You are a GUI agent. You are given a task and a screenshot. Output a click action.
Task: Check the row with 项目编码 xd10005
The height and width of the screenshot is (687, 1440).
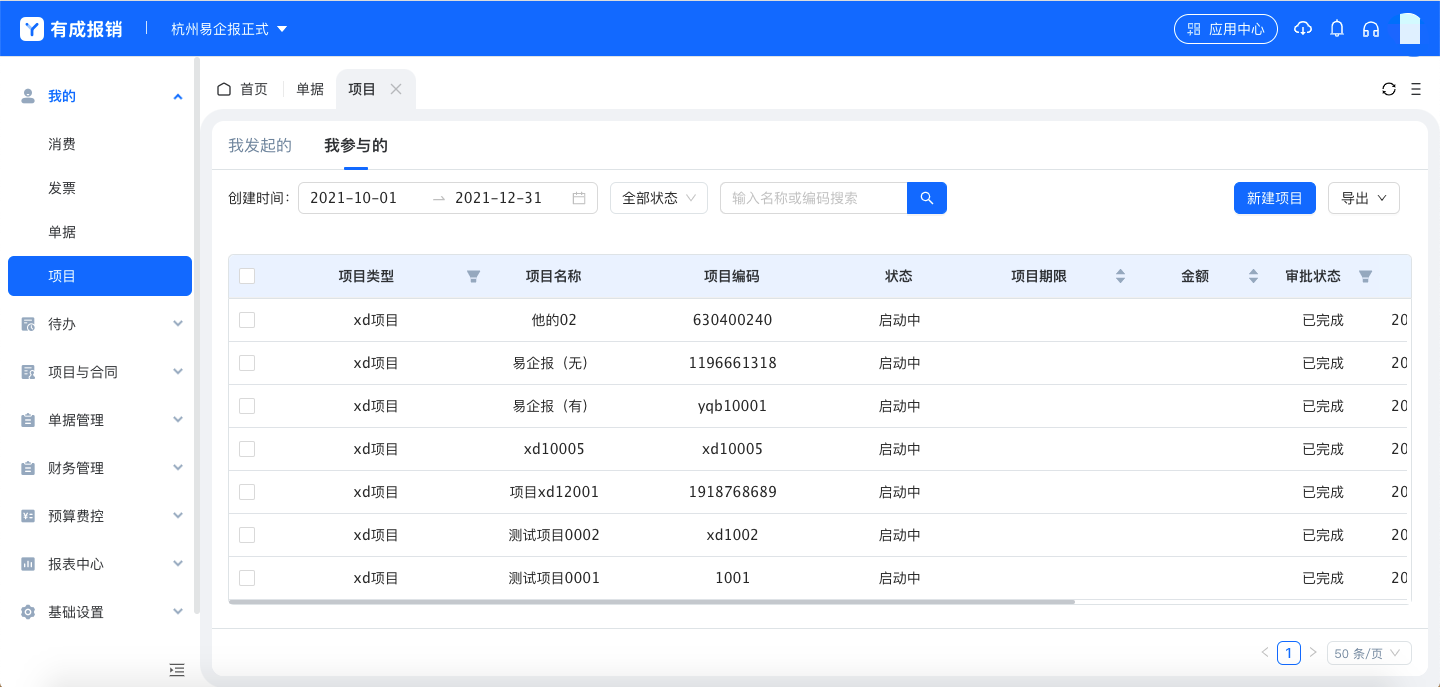pyautogui.click(x=247, y=449)
